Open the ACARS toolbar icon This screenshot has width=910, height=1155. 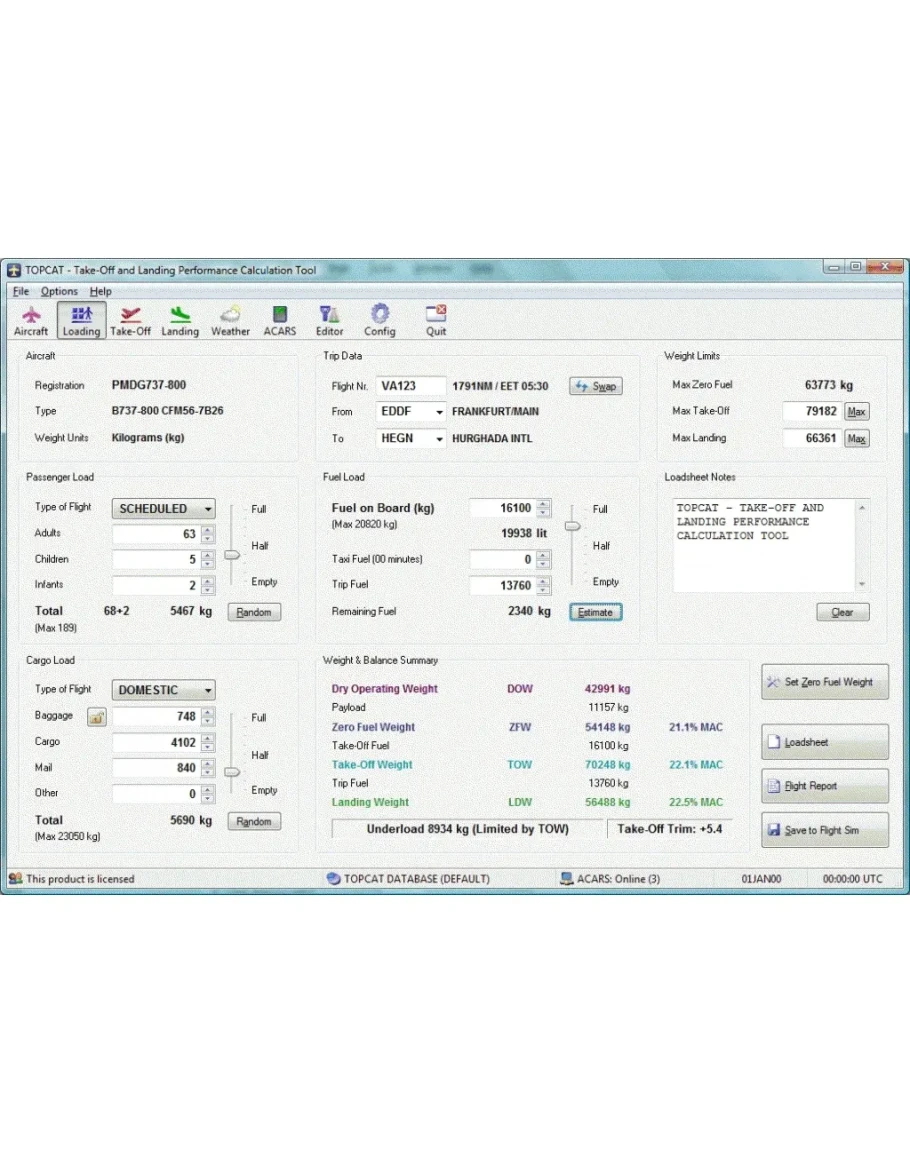(x=280, y=321)
